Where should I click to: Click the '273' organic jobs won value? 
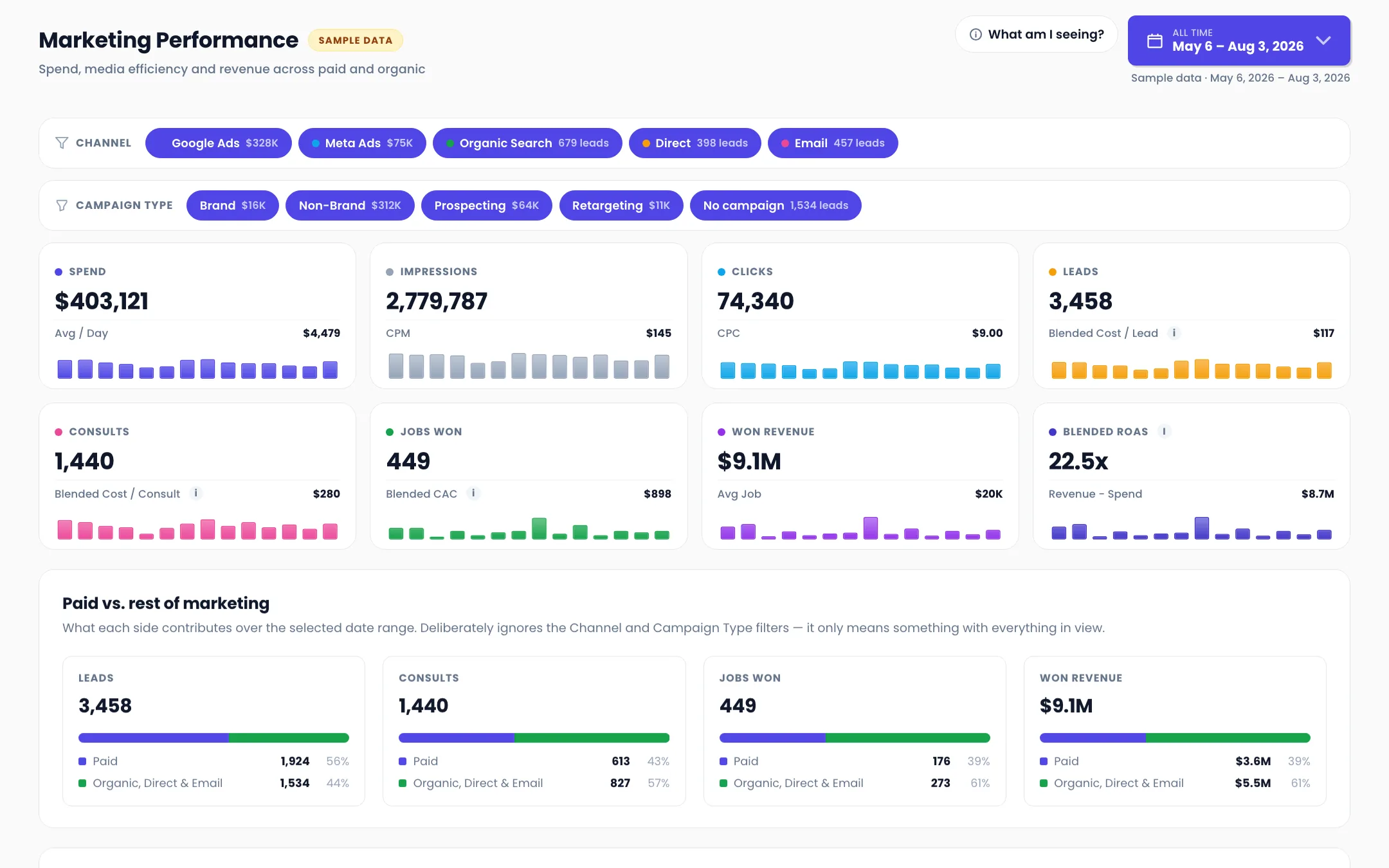pyautogui.click(x=940, y=783)
